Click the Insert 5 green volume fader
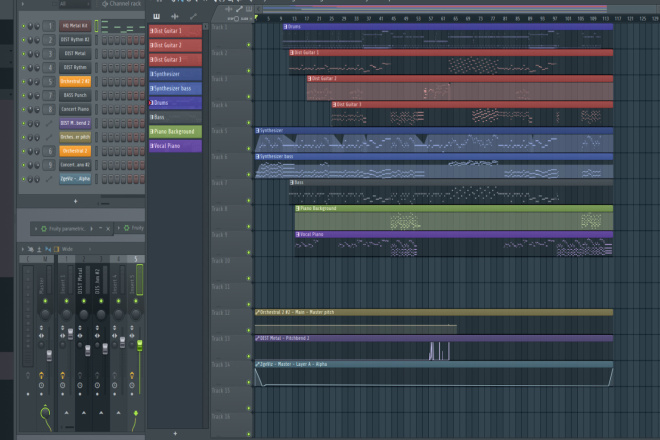Viewport: 660px width, 440px height. tap(140, 345)
